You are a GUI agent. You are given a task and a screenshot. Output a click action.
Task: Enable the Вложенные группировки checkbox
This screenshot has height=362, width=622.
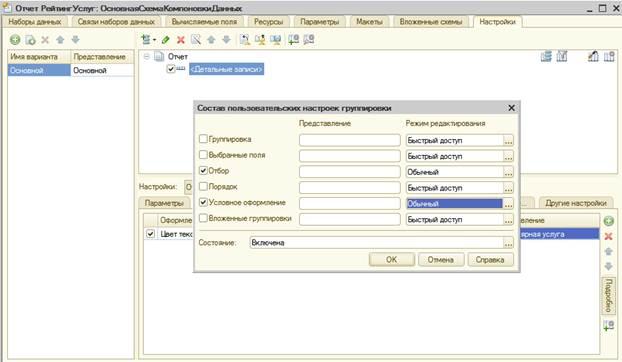203,218
